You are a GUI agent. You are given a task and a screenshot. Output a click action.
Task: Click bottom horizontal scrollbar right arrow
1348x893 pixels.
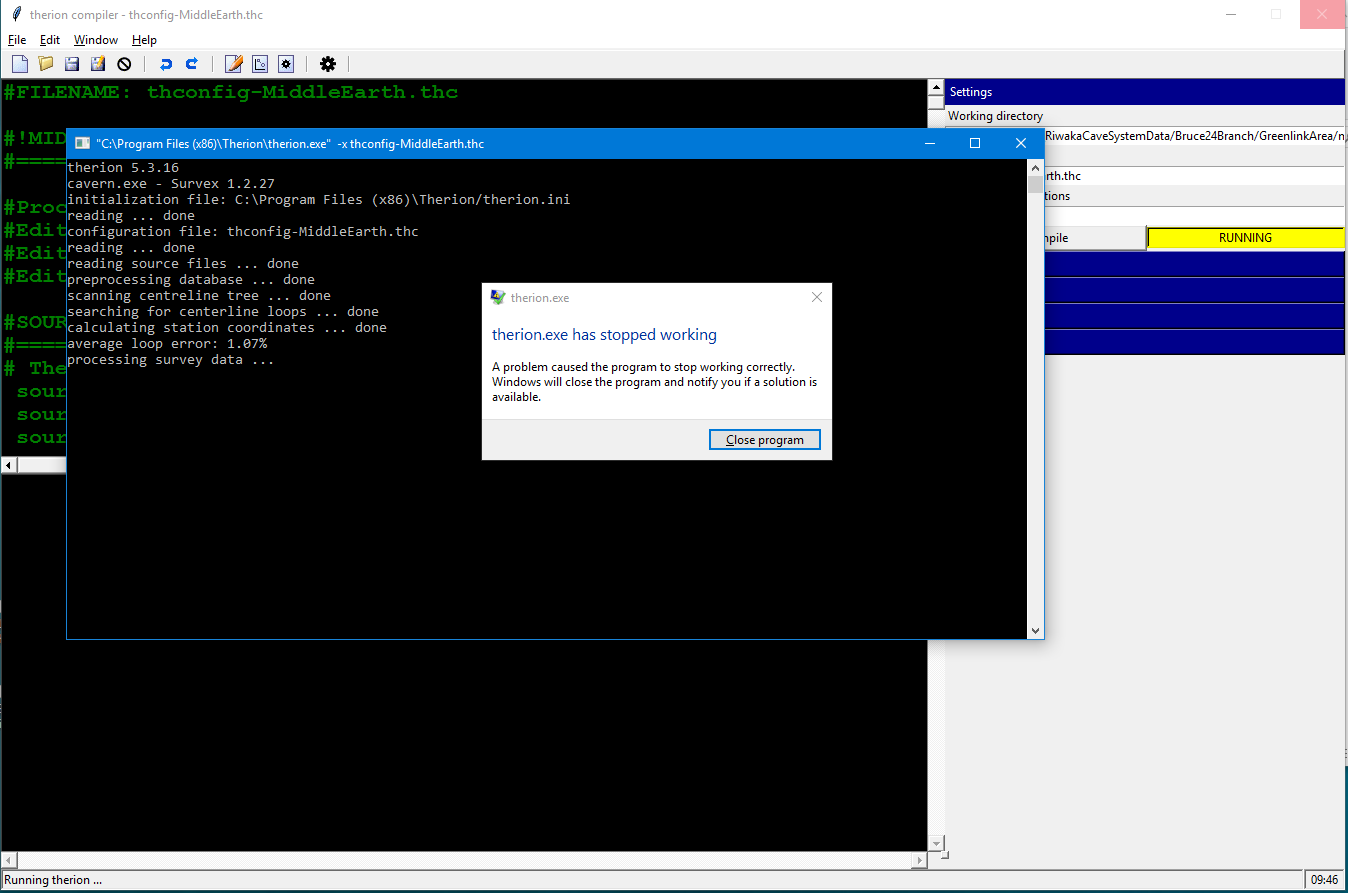click(x=920, y=860)
